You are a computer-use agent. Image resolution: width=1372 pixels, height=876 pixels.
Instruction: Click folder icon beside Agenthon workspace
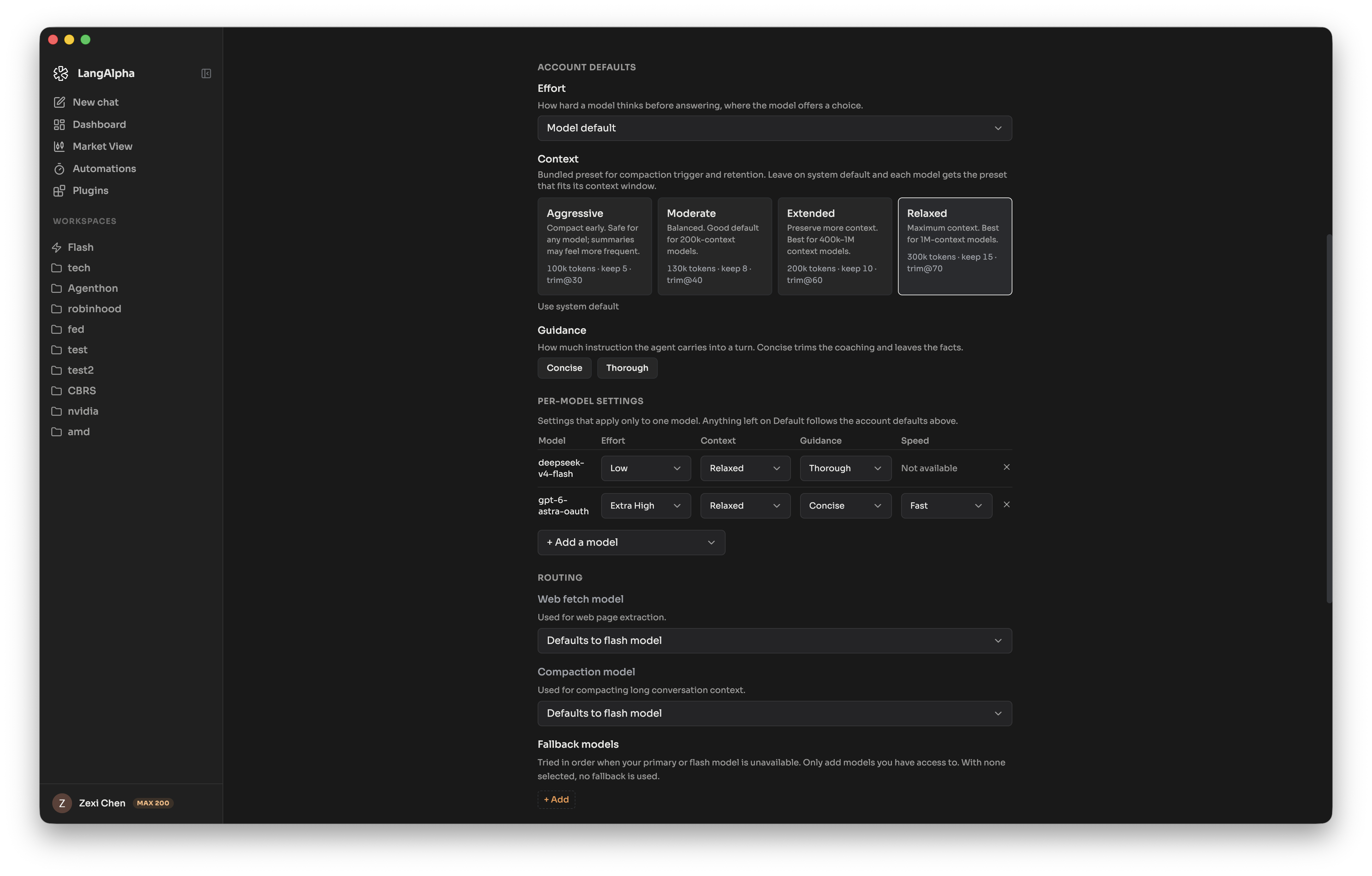pyautogui.click(x=57, y=288)
